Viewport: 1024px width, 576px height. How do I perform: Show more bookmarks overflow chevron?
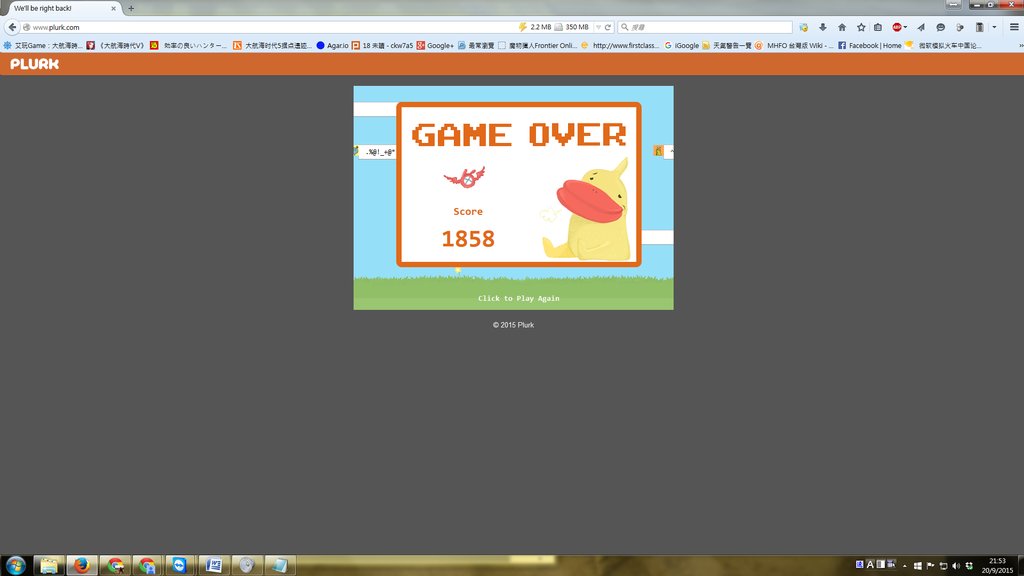[x=1020, y=46]
